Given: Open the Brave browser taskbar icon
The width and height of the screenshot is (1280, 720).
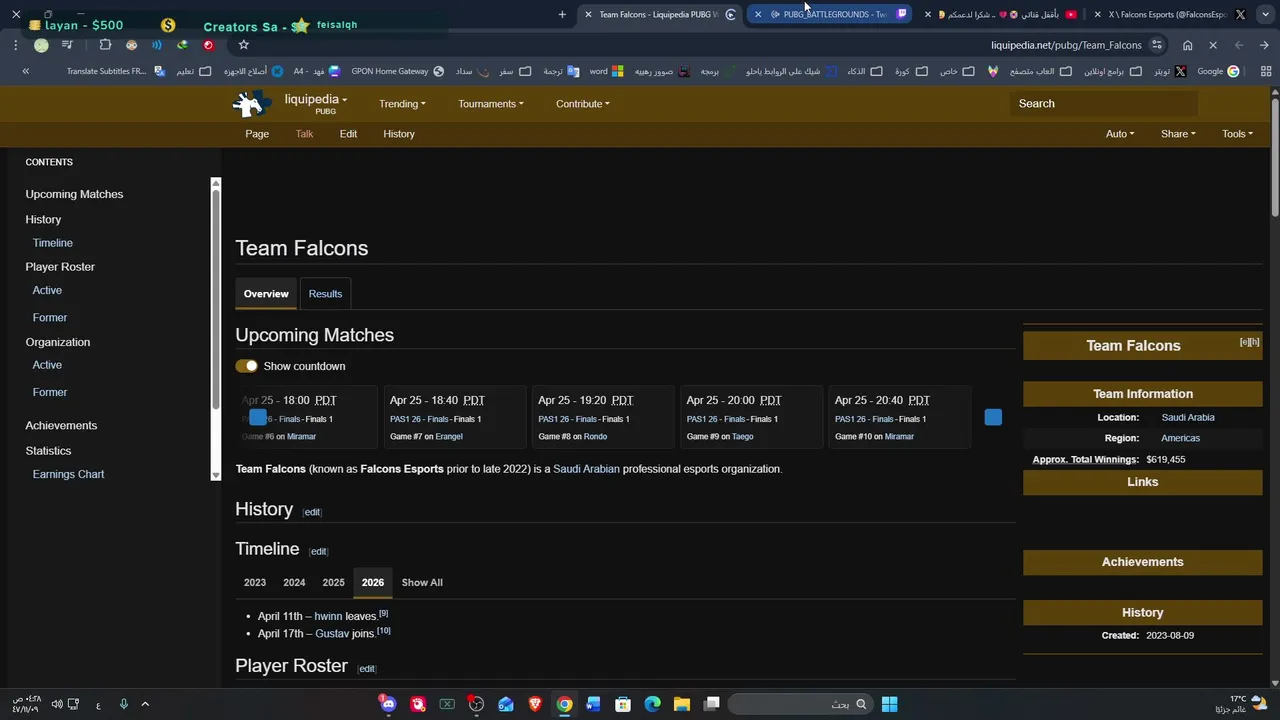Looking at the screenshot, I should point(535,704).
